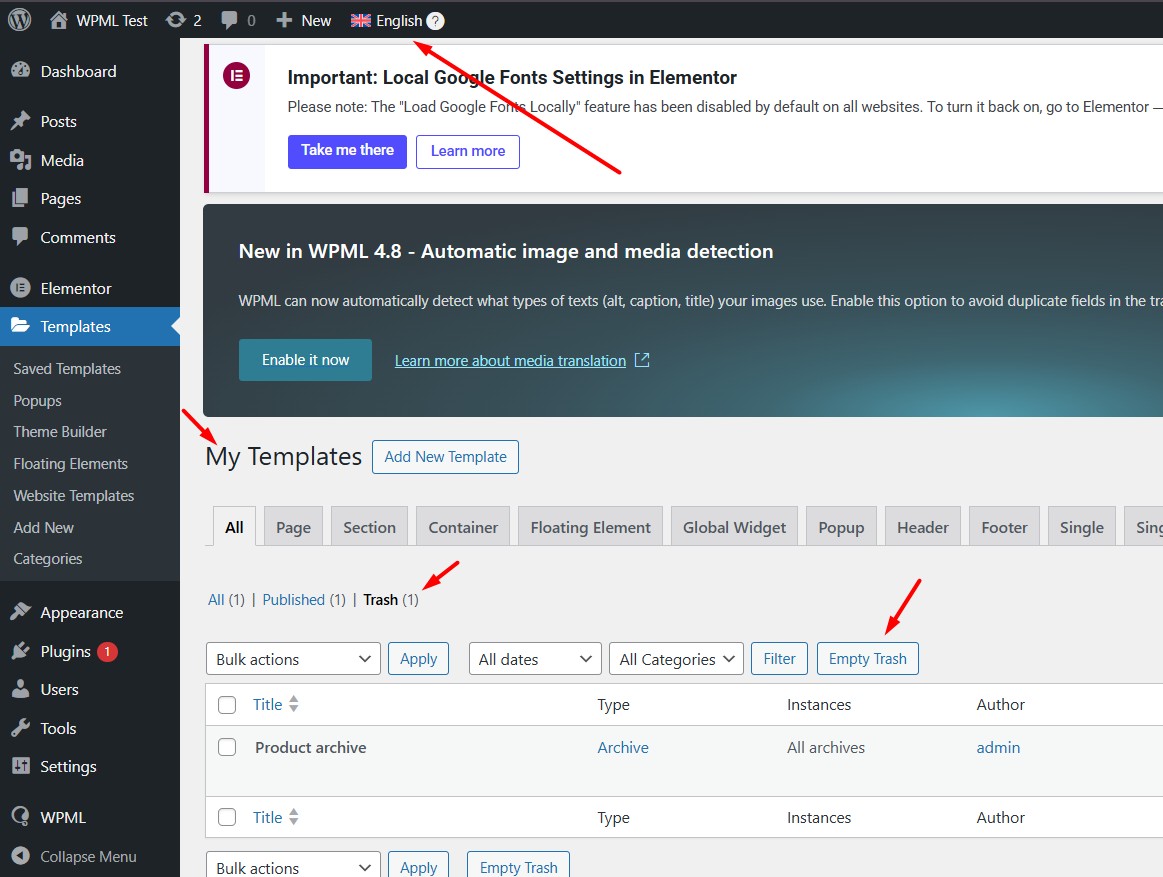Sort by Title arrows in top header
This screenshot has height=877, width=1163.
tap(294, 704)
